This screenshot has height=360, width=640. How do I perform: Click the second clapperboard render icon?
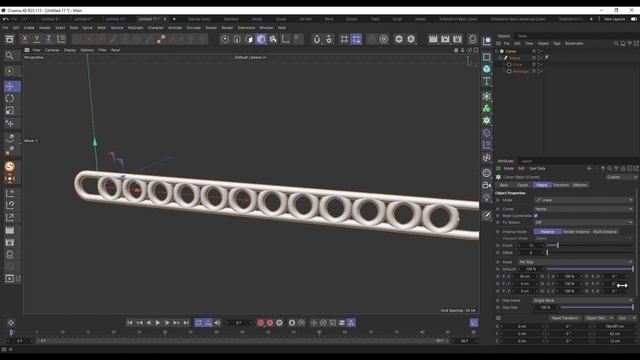tap(445, 39)
